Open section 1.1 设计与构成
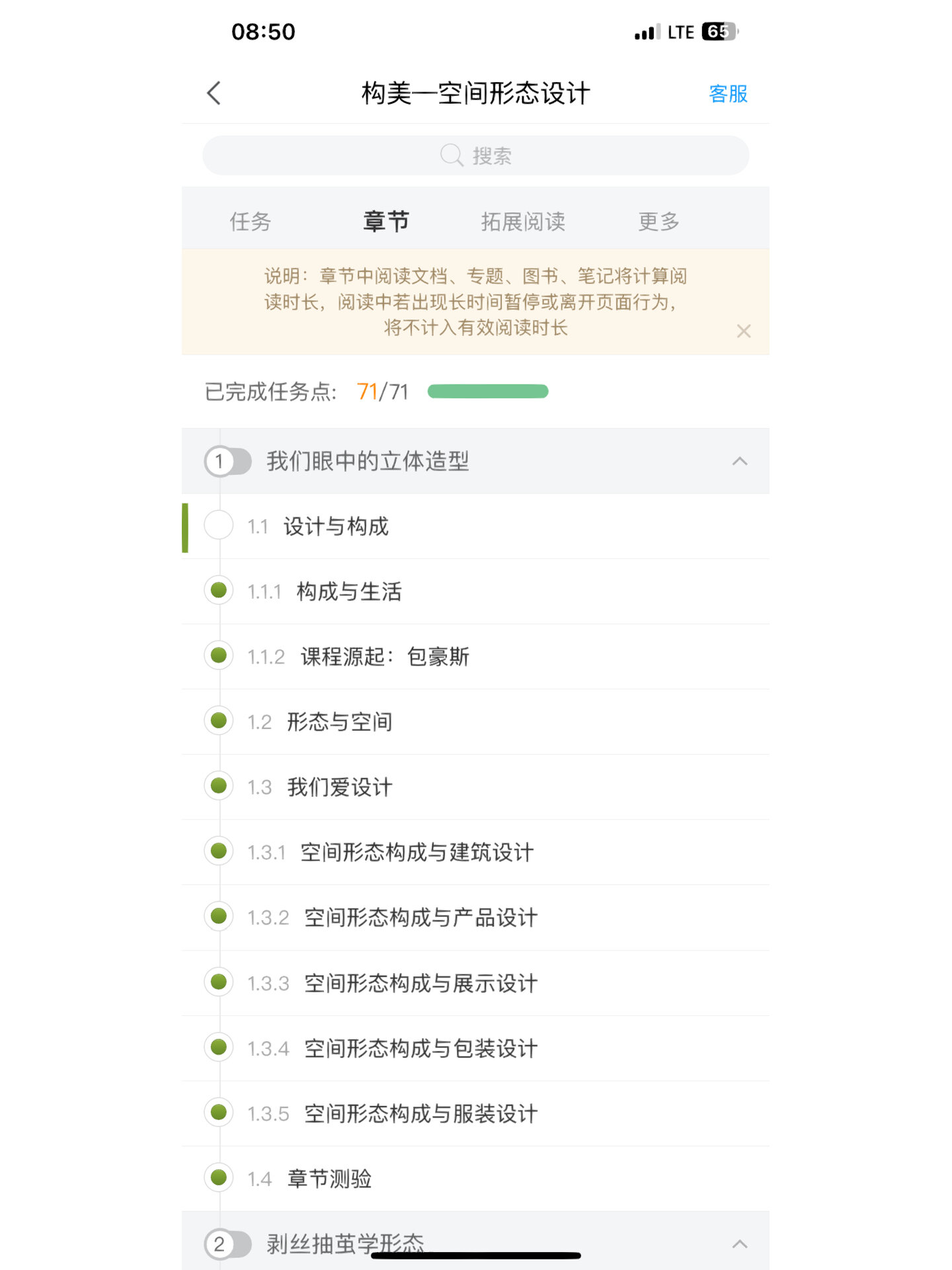Image resolution: width=952 pixels, height=1270 pixels. coord(475,527)
